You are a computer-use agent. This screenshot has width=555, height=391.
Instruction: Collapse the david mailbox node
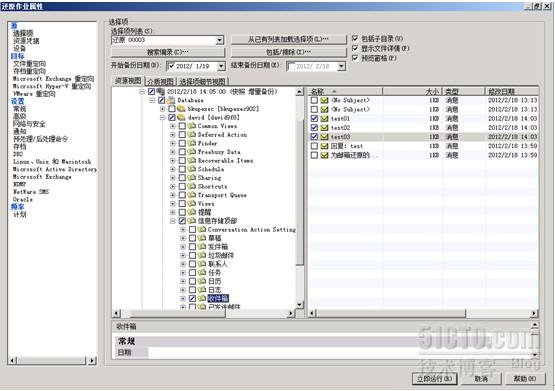[x=162, y=117]
